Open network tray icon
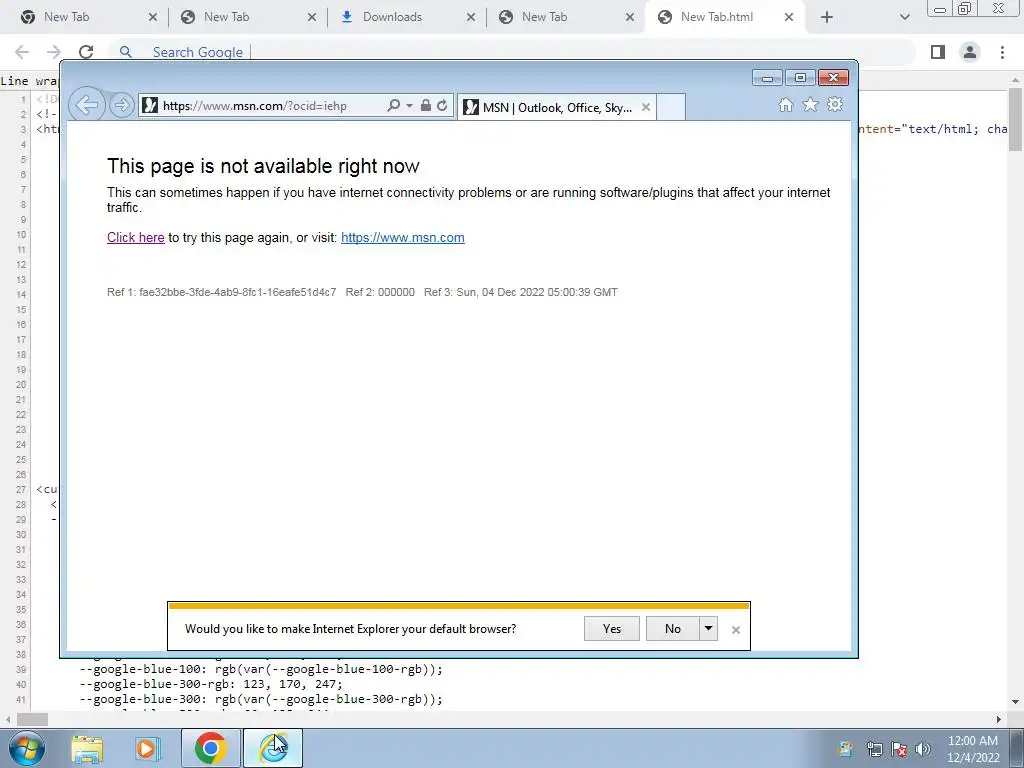1024x768 pixels. click(x=874, y=749)
